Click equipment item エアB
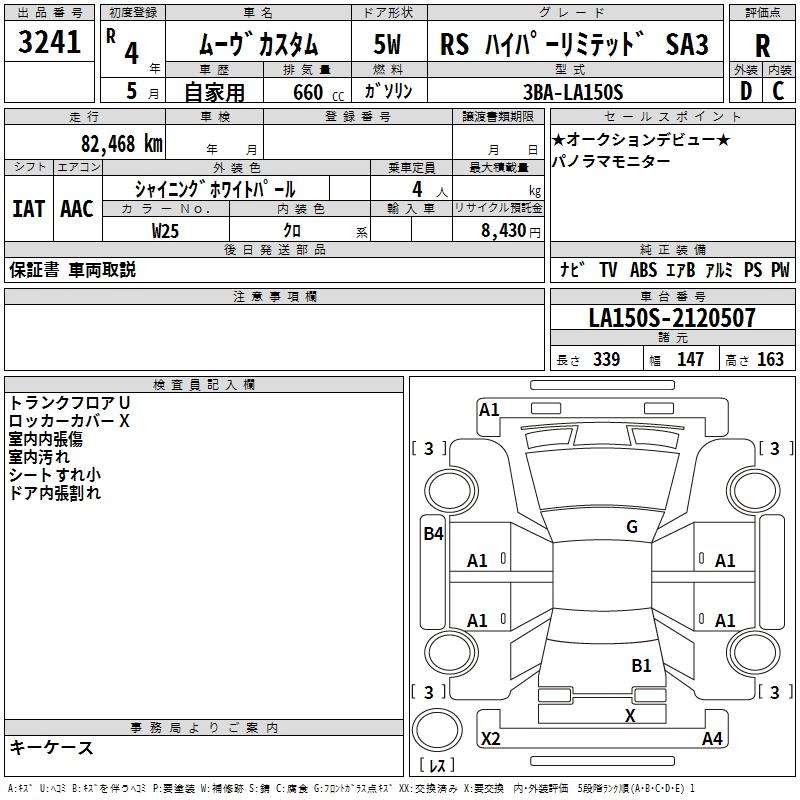 [x=681, y=269]
